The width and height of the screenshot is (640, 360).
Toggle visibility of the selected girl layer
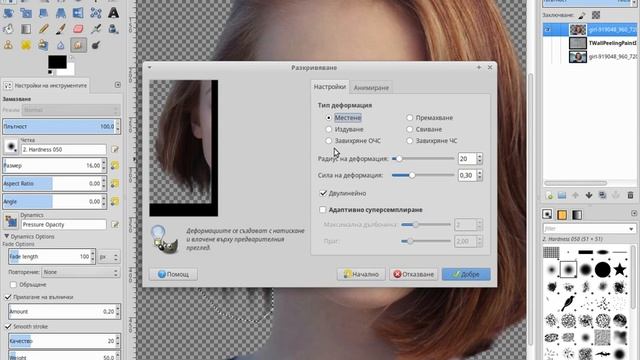coord(547,29)
